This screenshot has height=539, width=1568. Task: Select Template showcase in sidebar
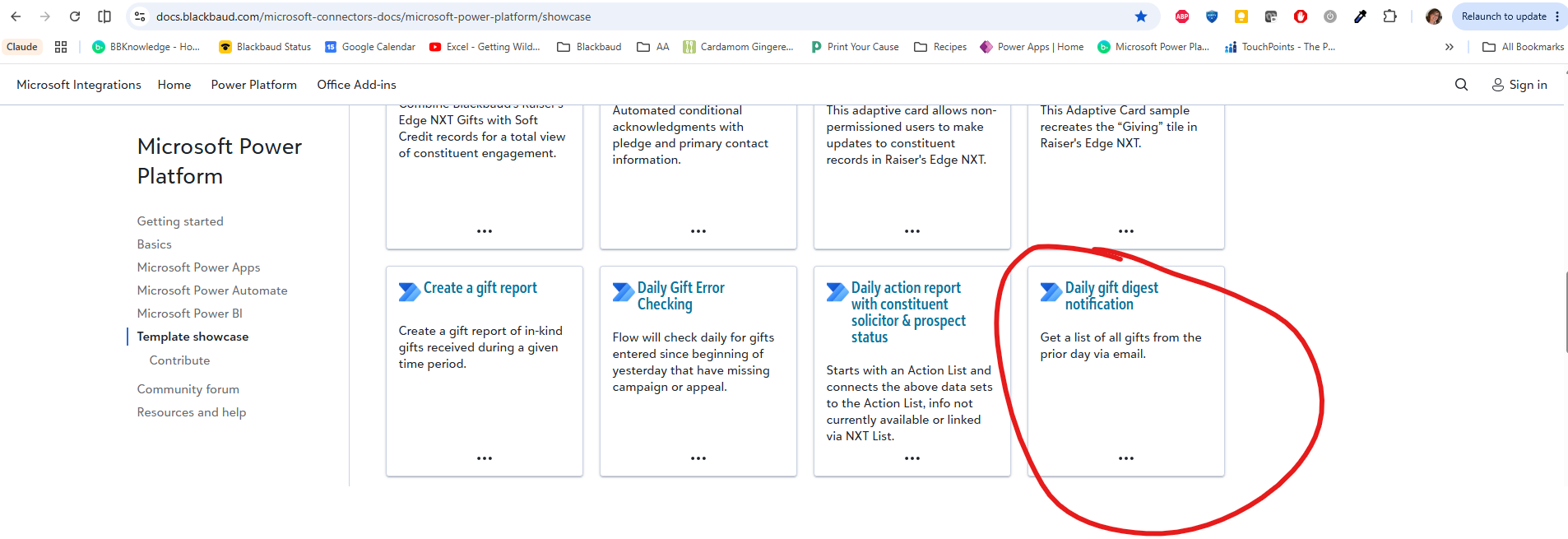[193, 337]
